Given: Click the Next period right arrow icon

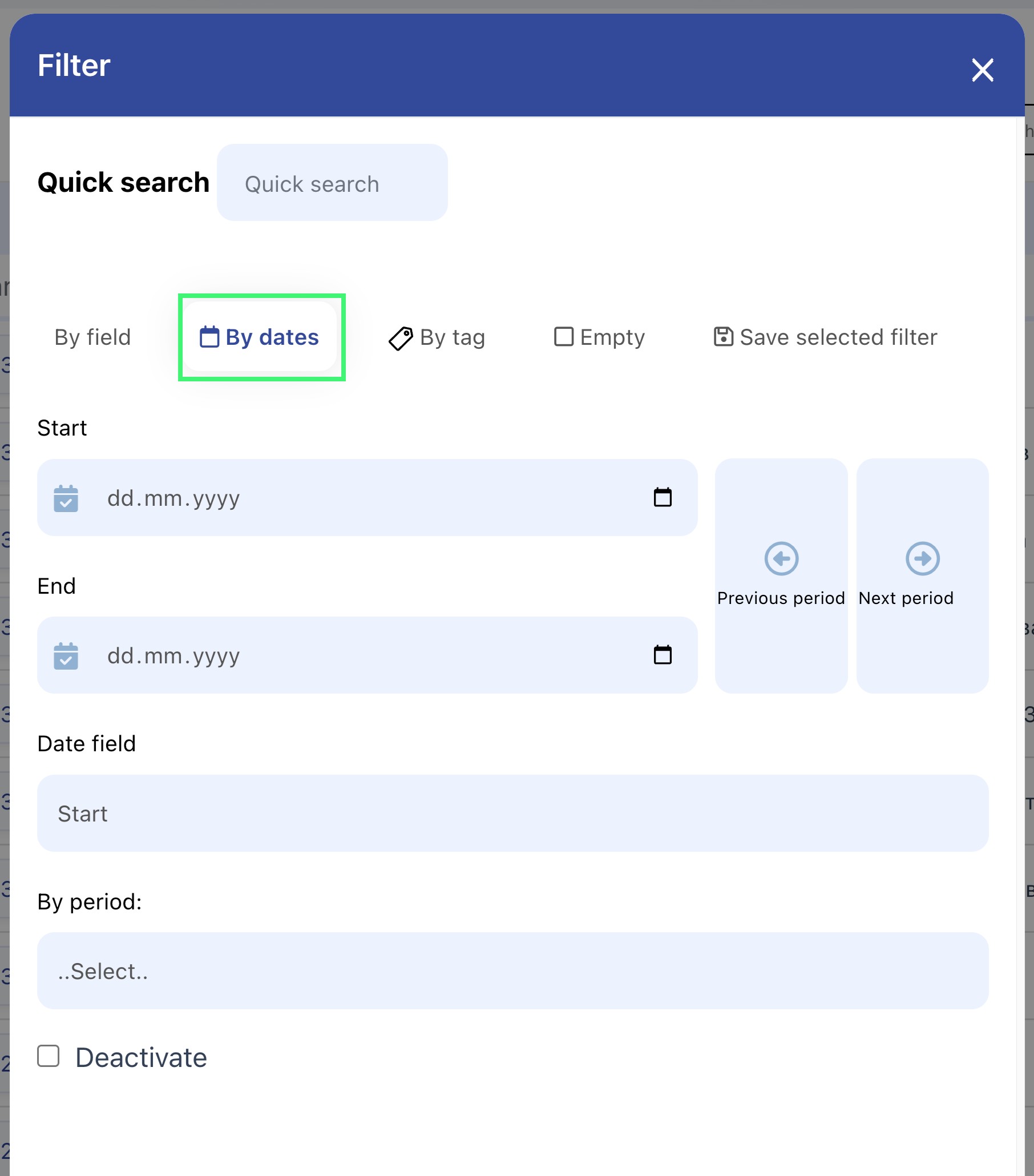Looking at the screenshot, I should tap(922, 558).
